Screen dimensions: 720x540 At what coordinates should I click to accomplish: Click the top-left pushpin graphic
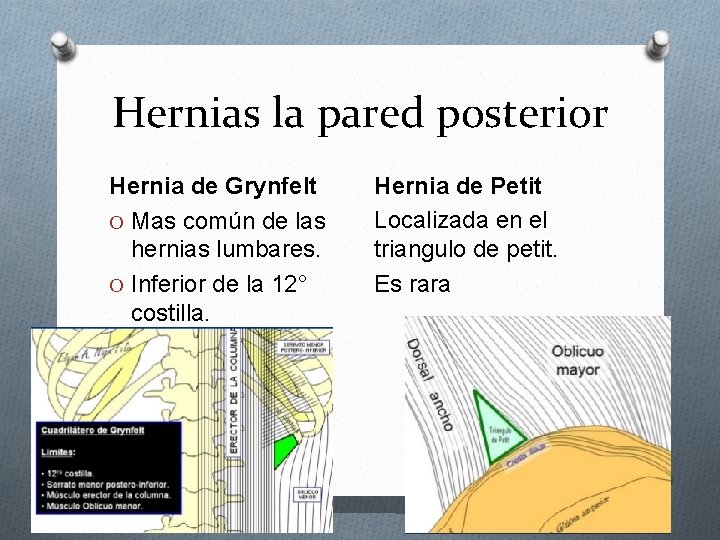(x=63, y=46)
